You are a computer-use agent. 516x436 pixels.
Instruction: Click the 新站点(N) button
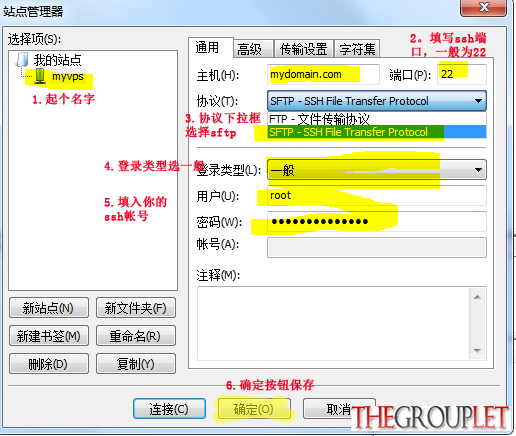pos(49,308)
